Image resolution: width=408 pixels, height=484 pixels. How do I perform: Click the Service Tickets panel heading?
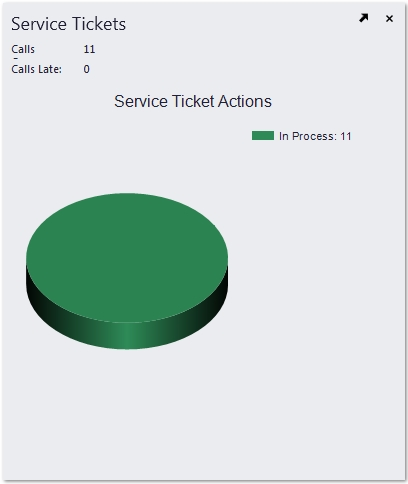[68, 24]
